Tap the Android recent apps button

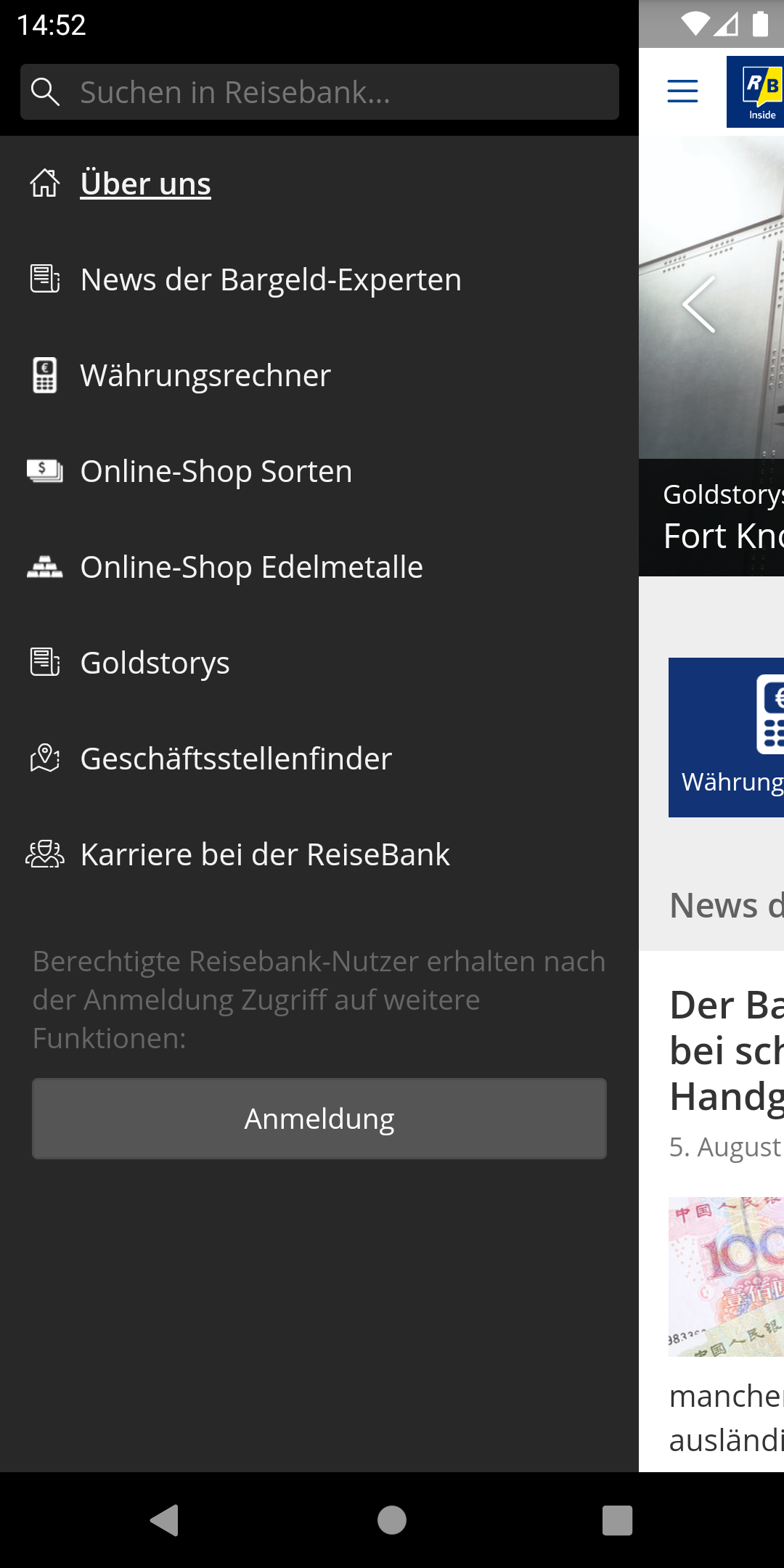(618, 1520)
